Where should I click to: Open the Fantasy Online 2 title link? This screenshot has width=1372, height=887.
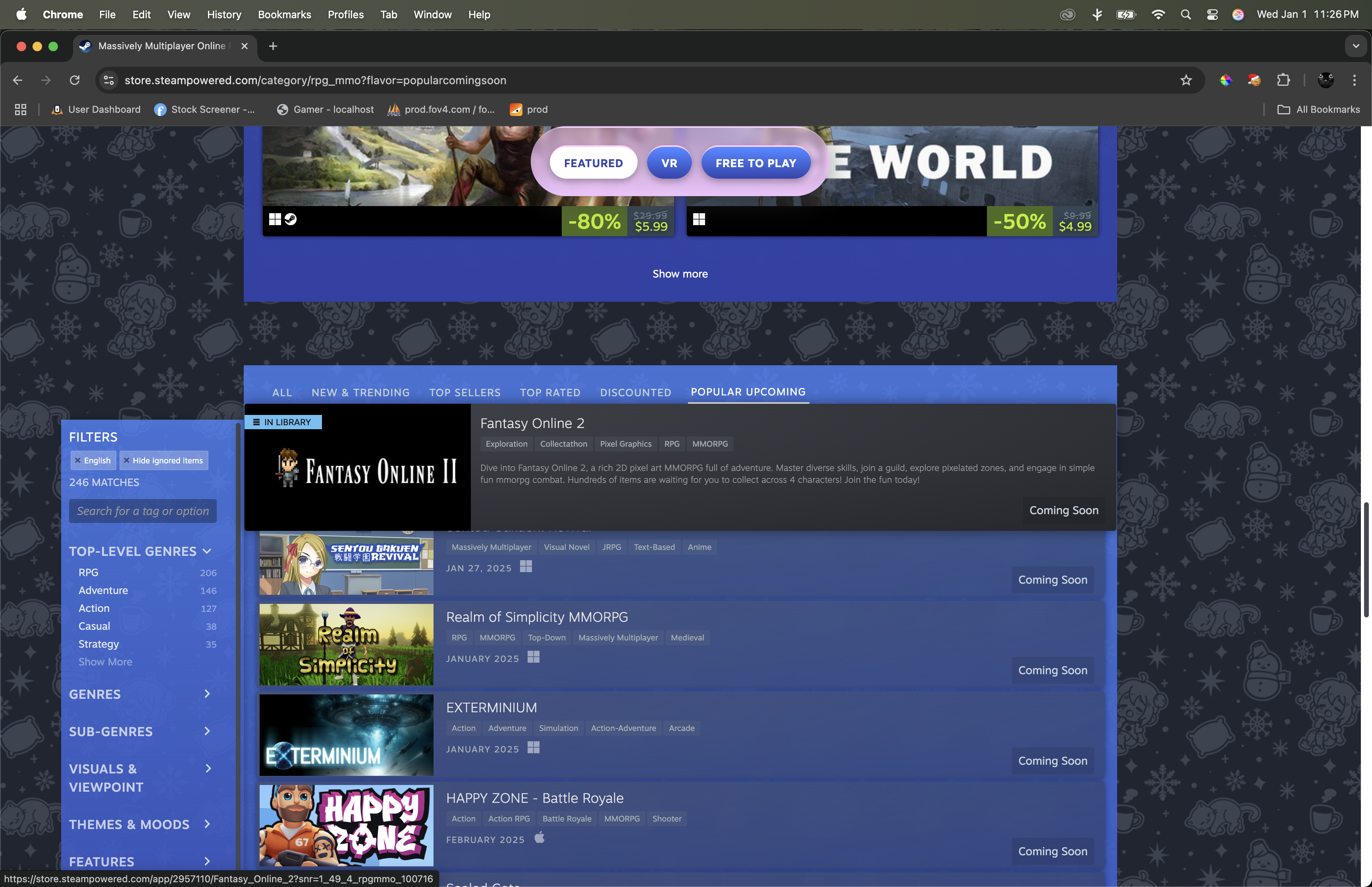tap(532, 423)
